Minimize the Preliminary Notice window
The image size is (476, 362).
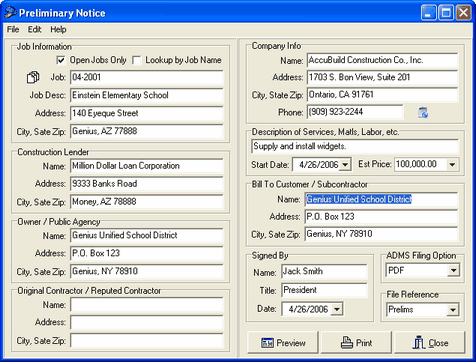tap(429, 13)
